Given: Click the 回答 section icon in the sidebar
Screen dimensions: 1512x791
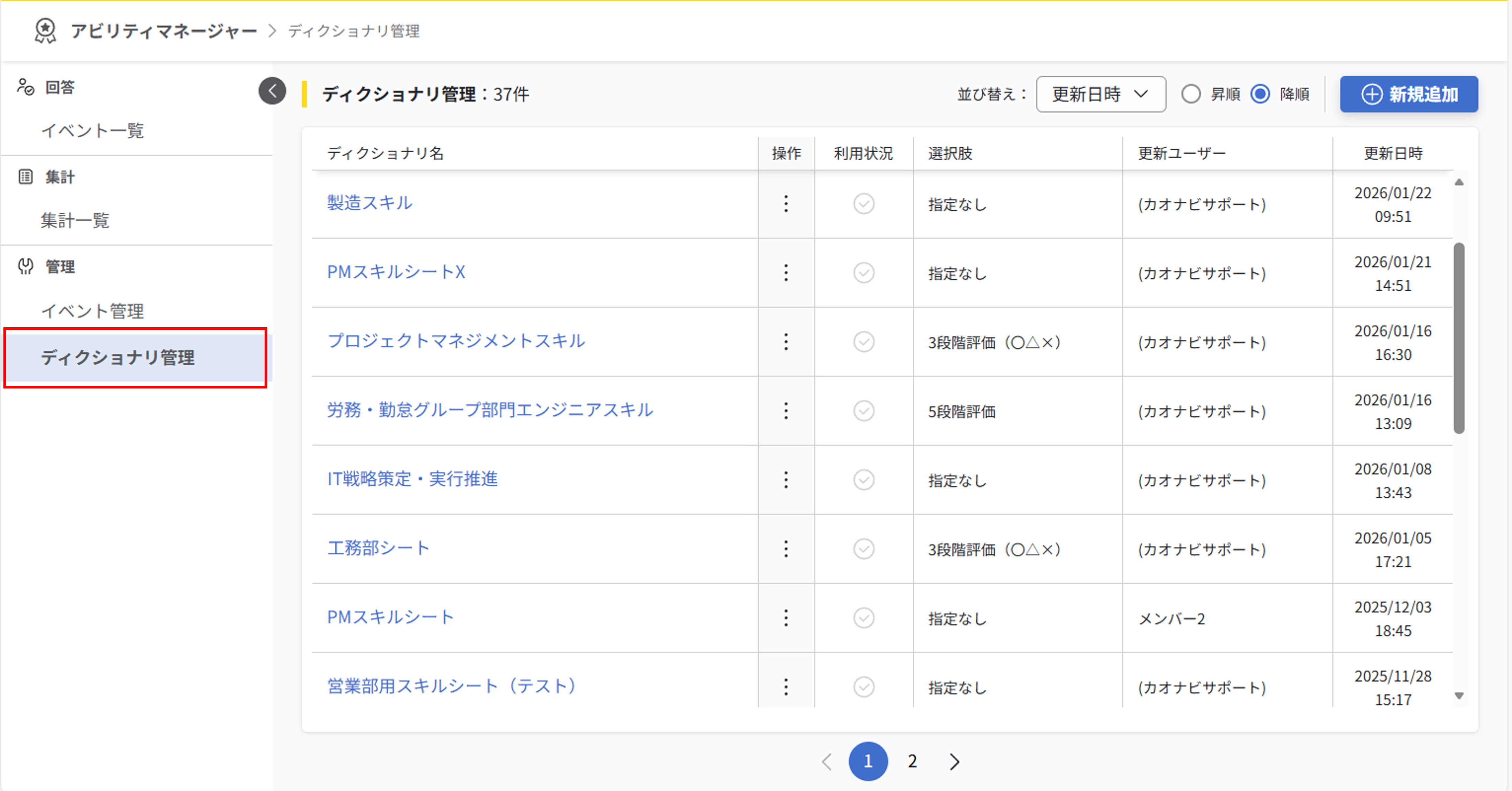Looking at the screenshot, I should tap(25, 87).
